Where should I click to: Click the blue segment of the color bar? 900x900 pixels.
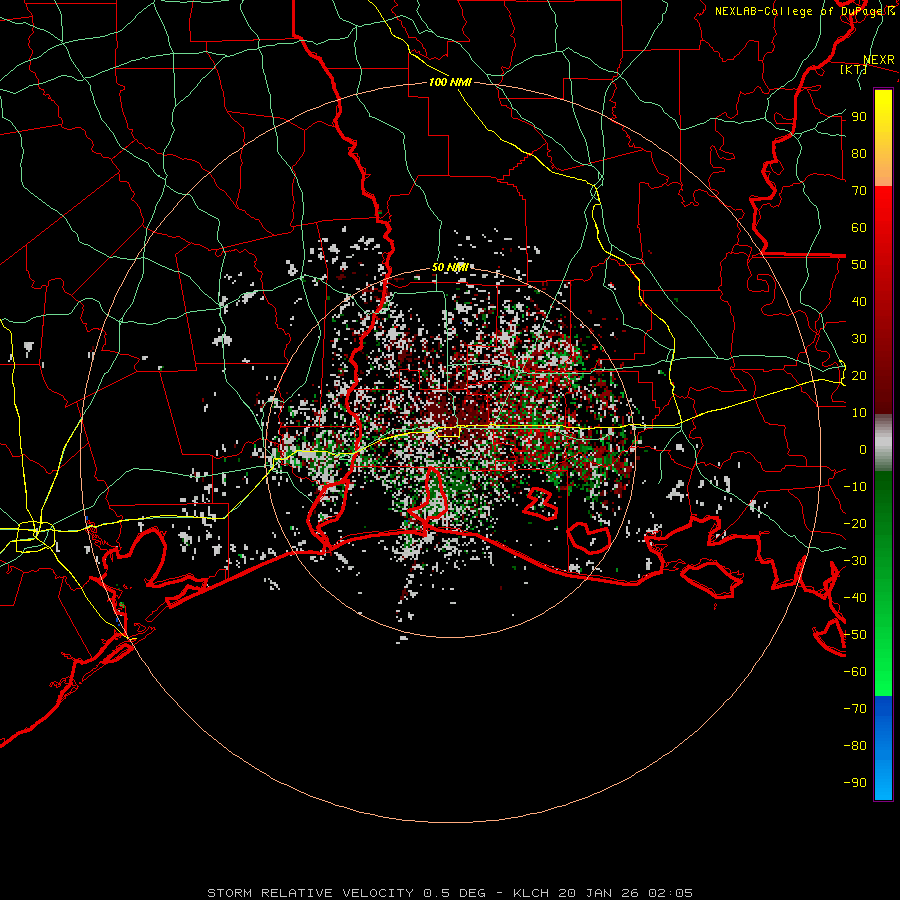883,748
